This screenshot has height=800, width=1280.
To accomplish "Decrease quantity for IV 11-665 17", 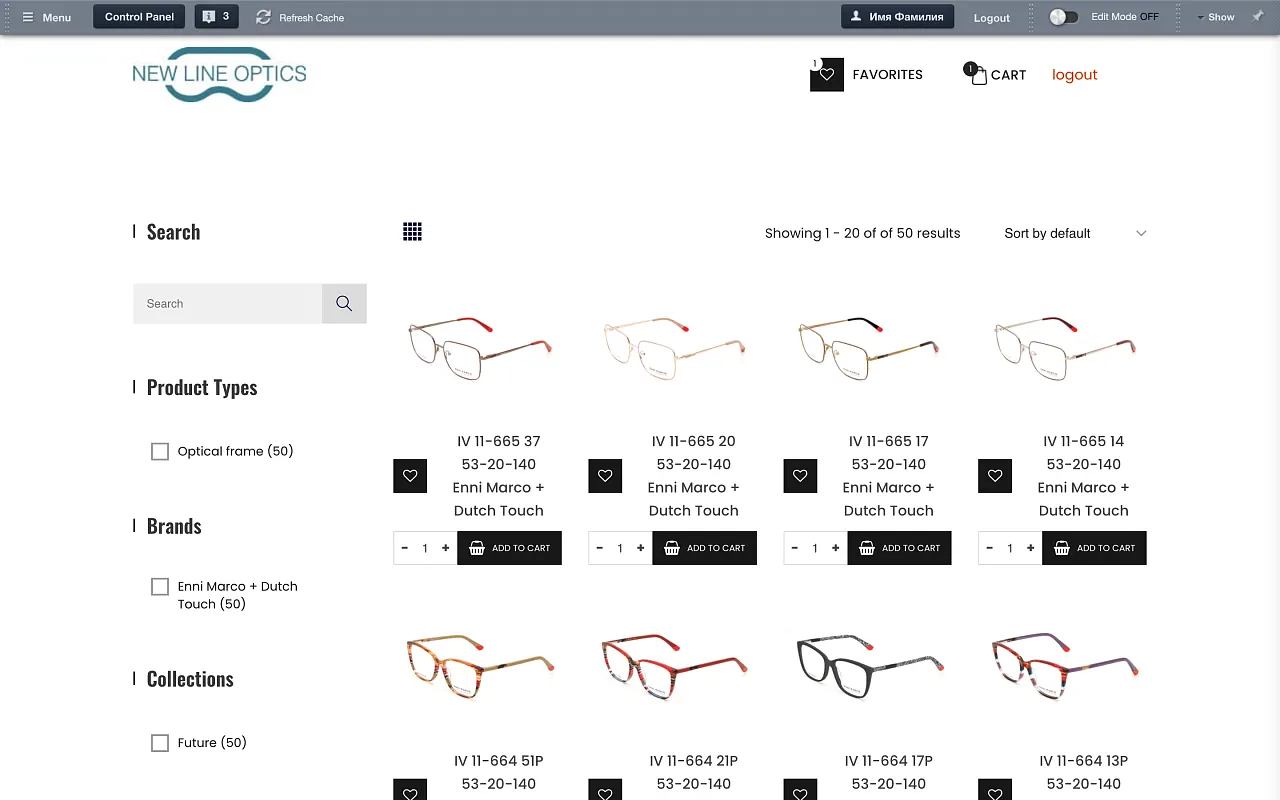I will 794,548.
